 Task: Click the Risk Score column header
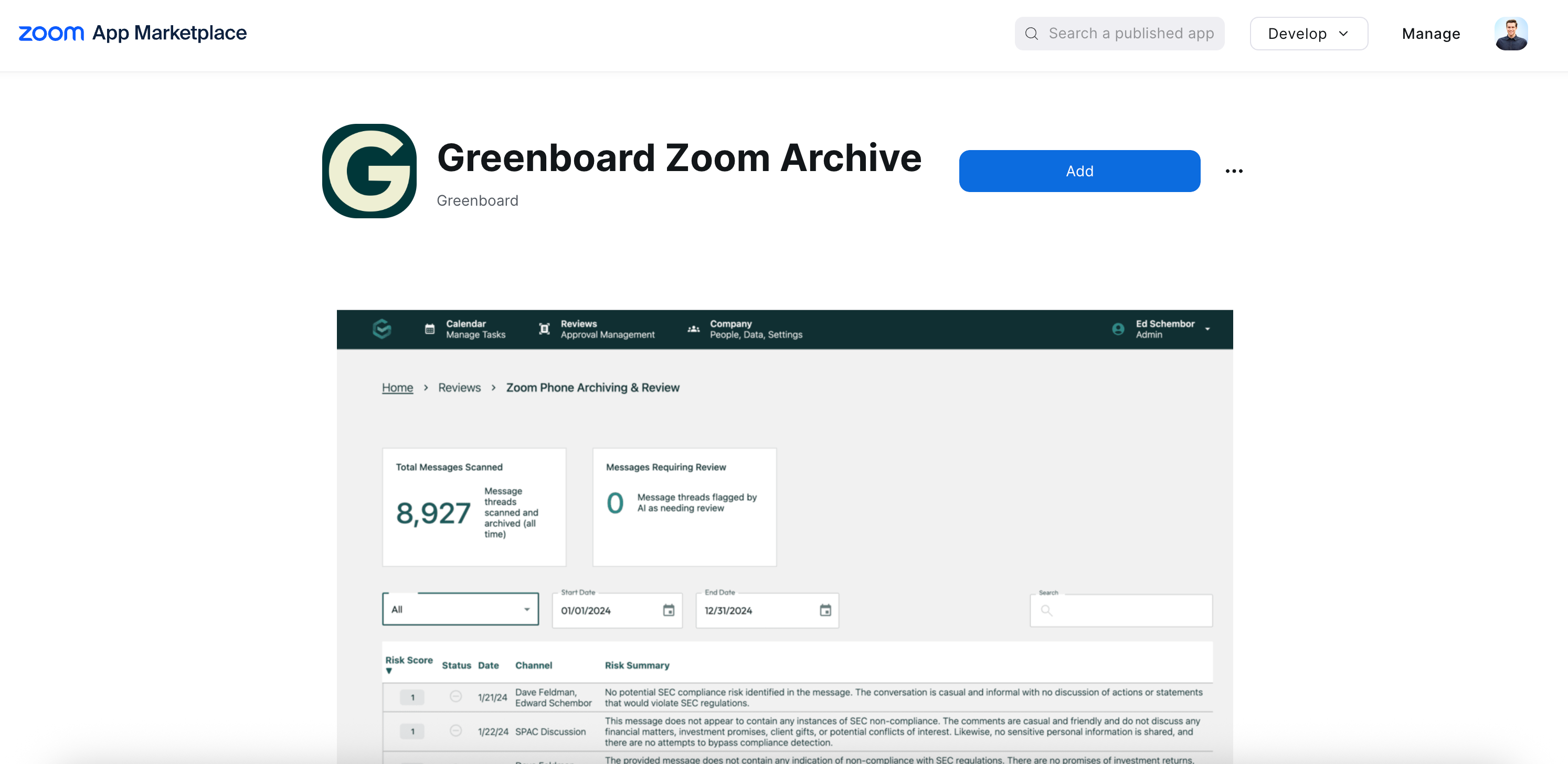(409, 660)
